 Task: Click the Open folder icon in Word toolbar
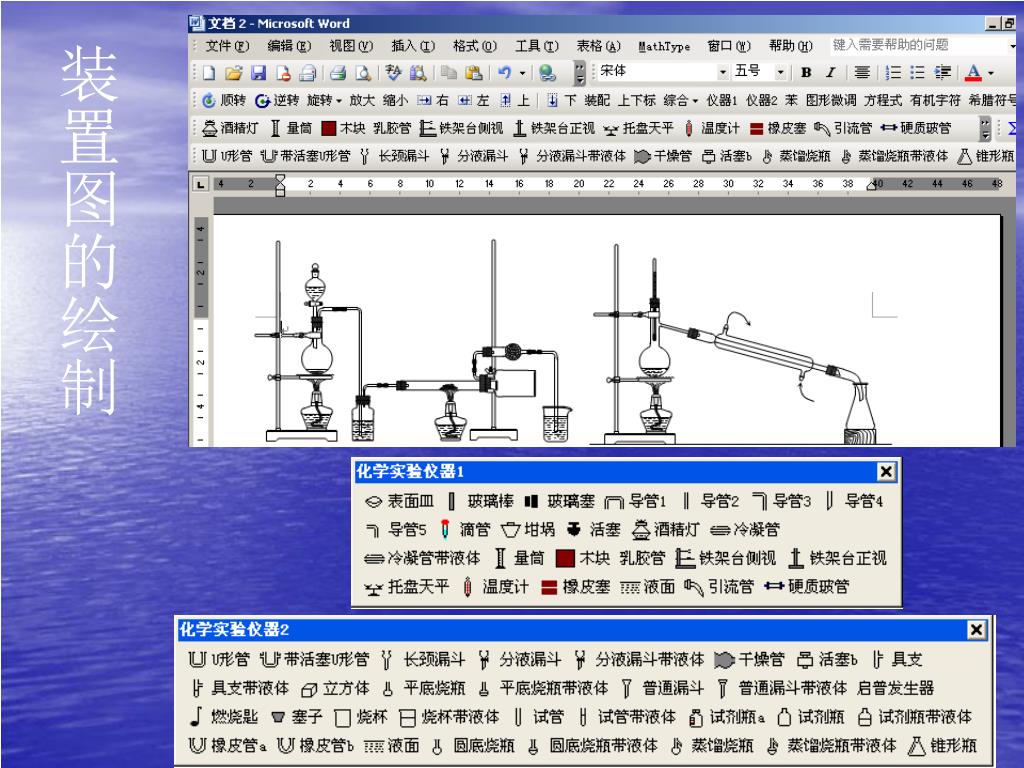pyautogui.click(x=233, y=72)
